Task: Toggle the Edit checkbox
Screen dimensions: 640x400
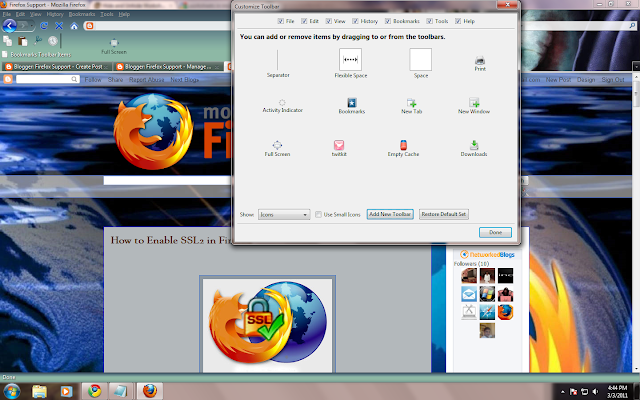Action: [304, 21]
